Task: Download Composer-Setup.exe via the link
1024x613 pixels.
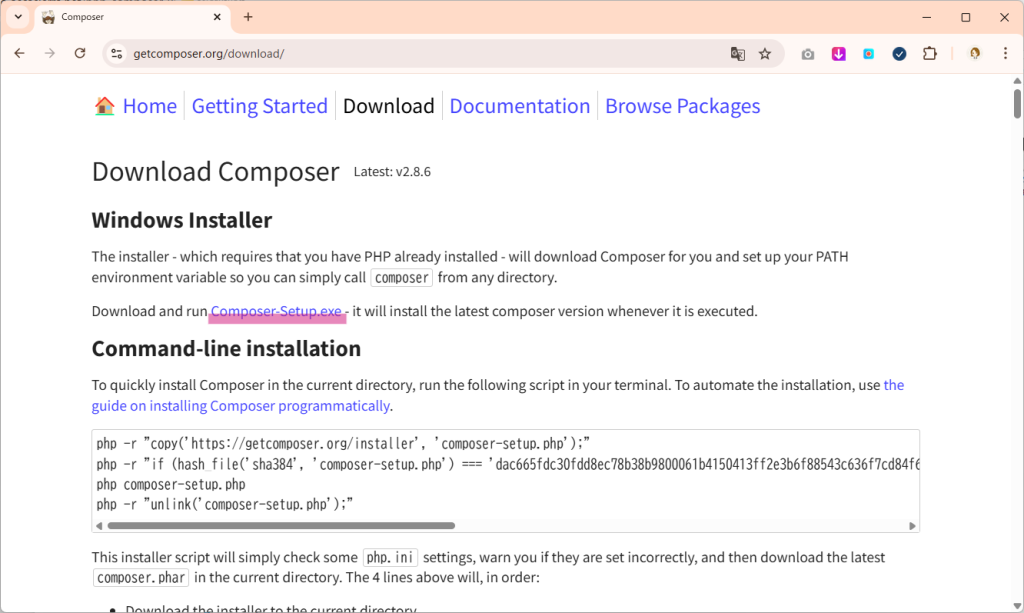Action: [x=276, y=311]
